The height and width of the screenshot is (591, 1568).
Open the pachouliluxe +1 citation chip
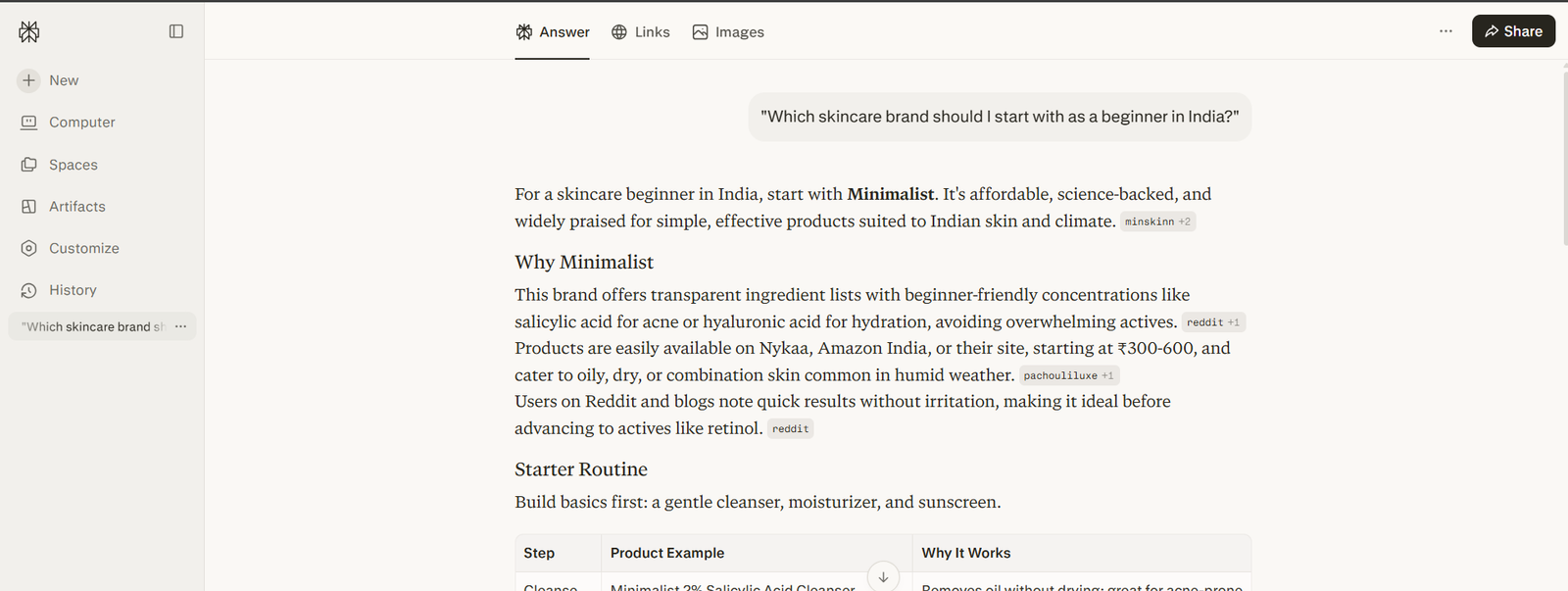[1068, 375]
